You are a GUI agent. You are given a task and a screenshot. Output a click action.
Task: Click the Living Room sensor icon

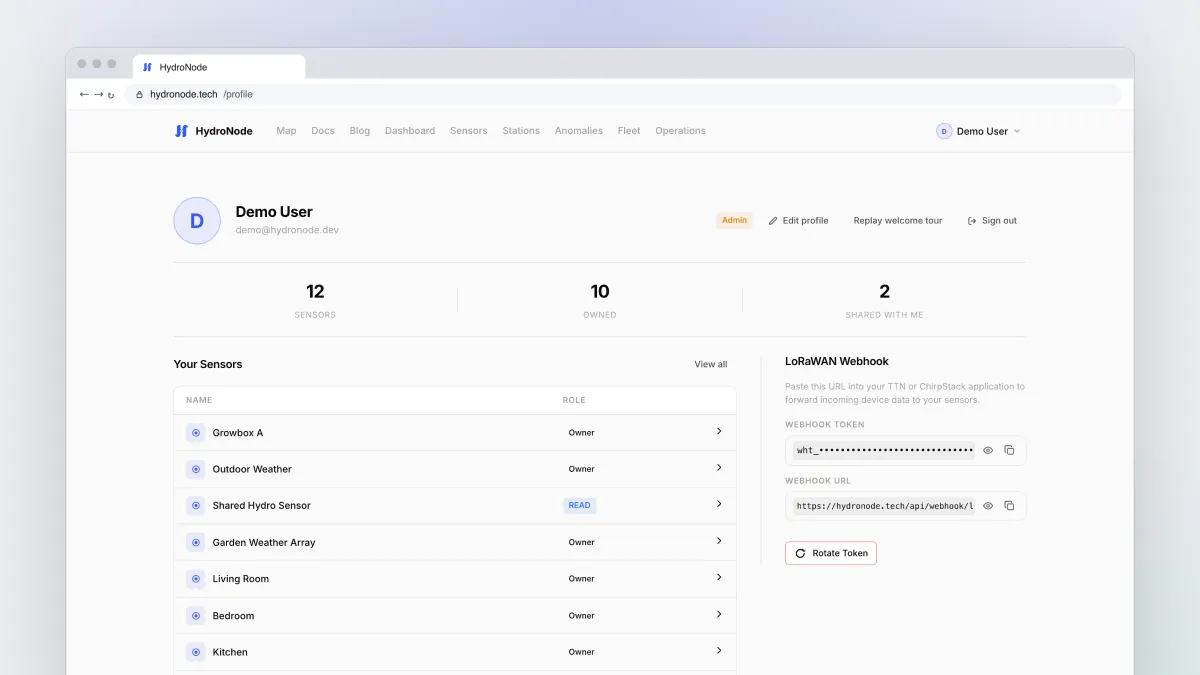(x=195, y=579)
